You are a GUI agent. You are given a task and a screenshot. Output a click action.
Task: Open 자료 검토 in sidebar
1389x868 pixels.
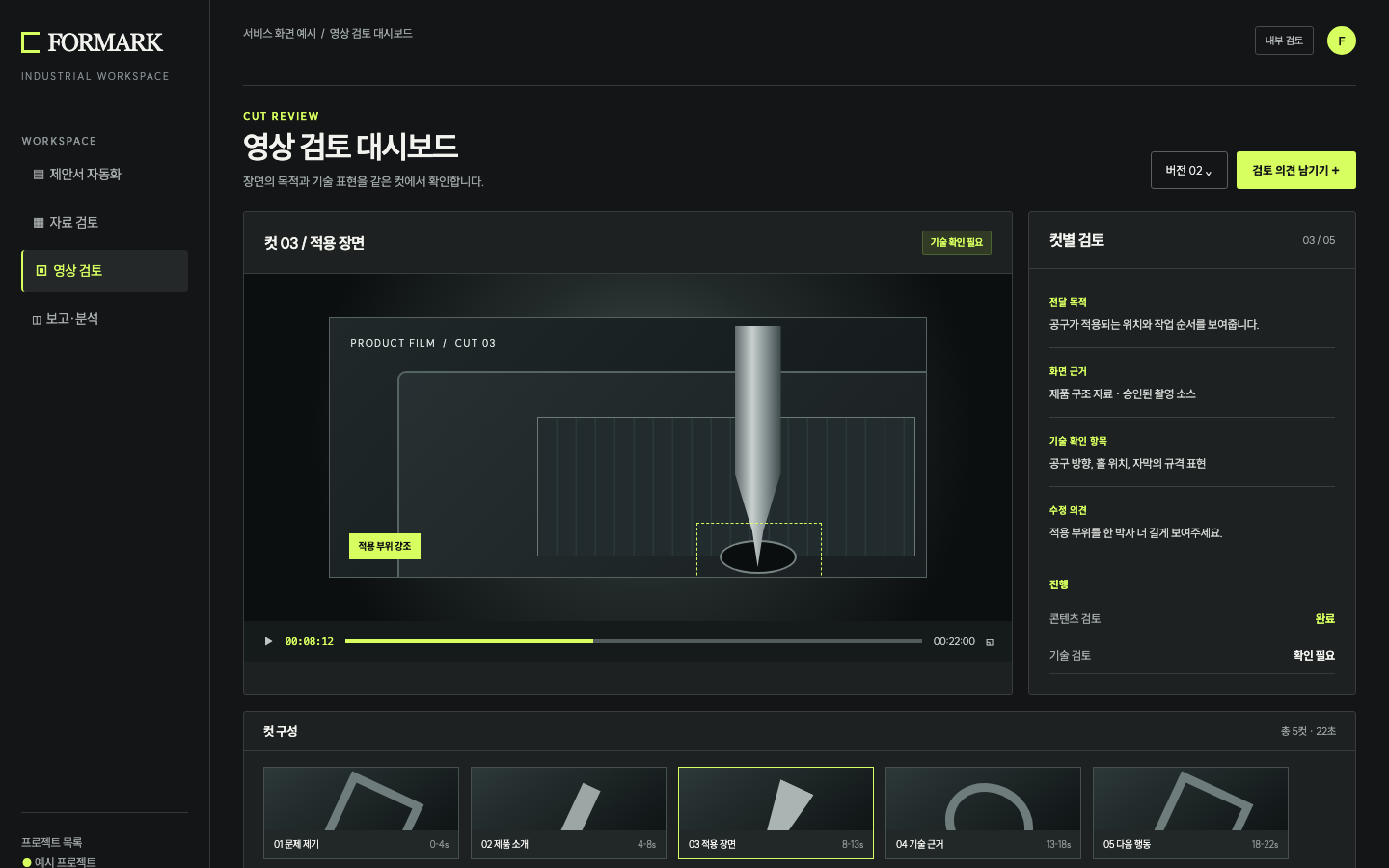[104, 223]
